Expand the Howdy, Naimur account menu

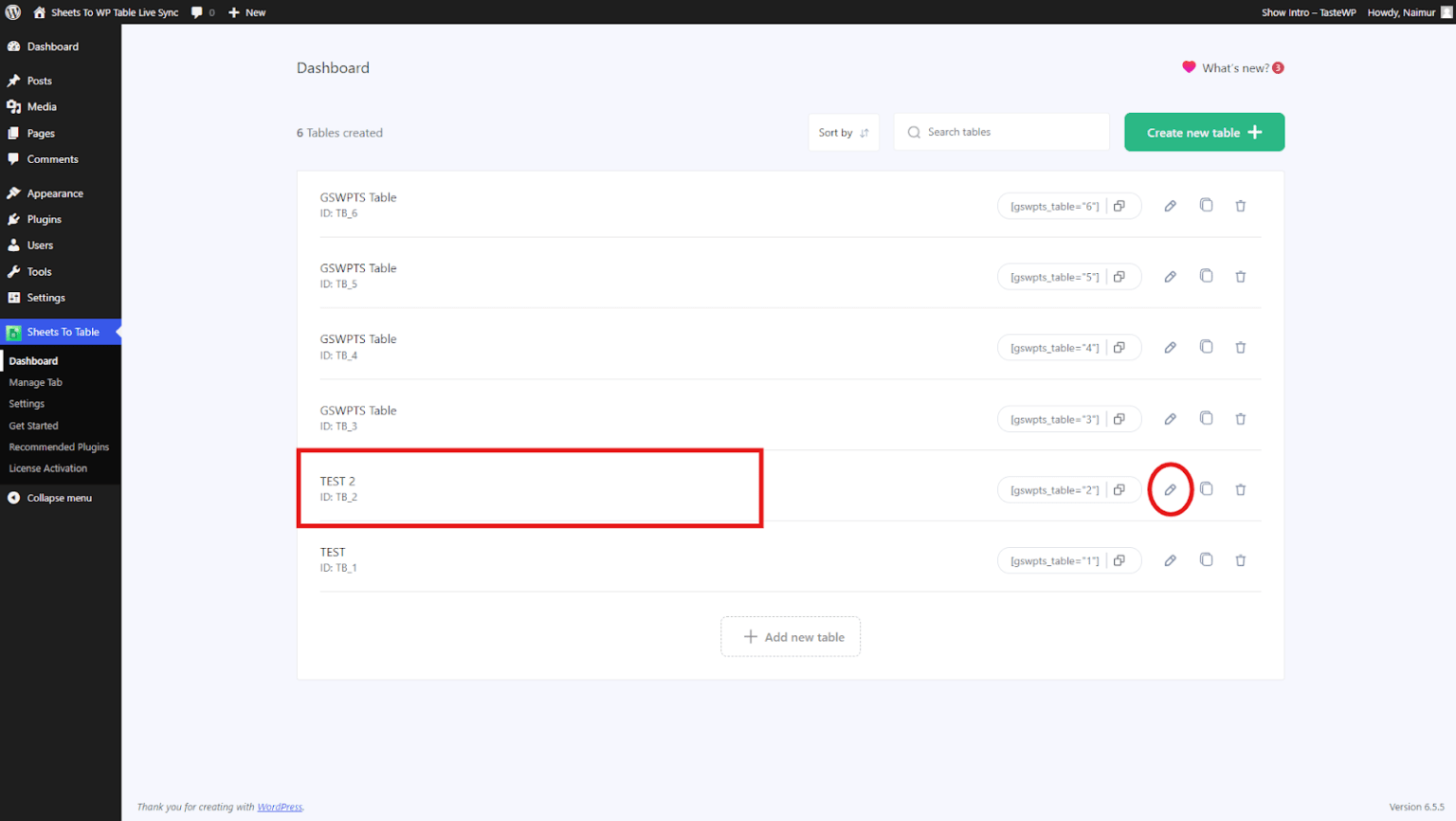(x=1404, y=12)
